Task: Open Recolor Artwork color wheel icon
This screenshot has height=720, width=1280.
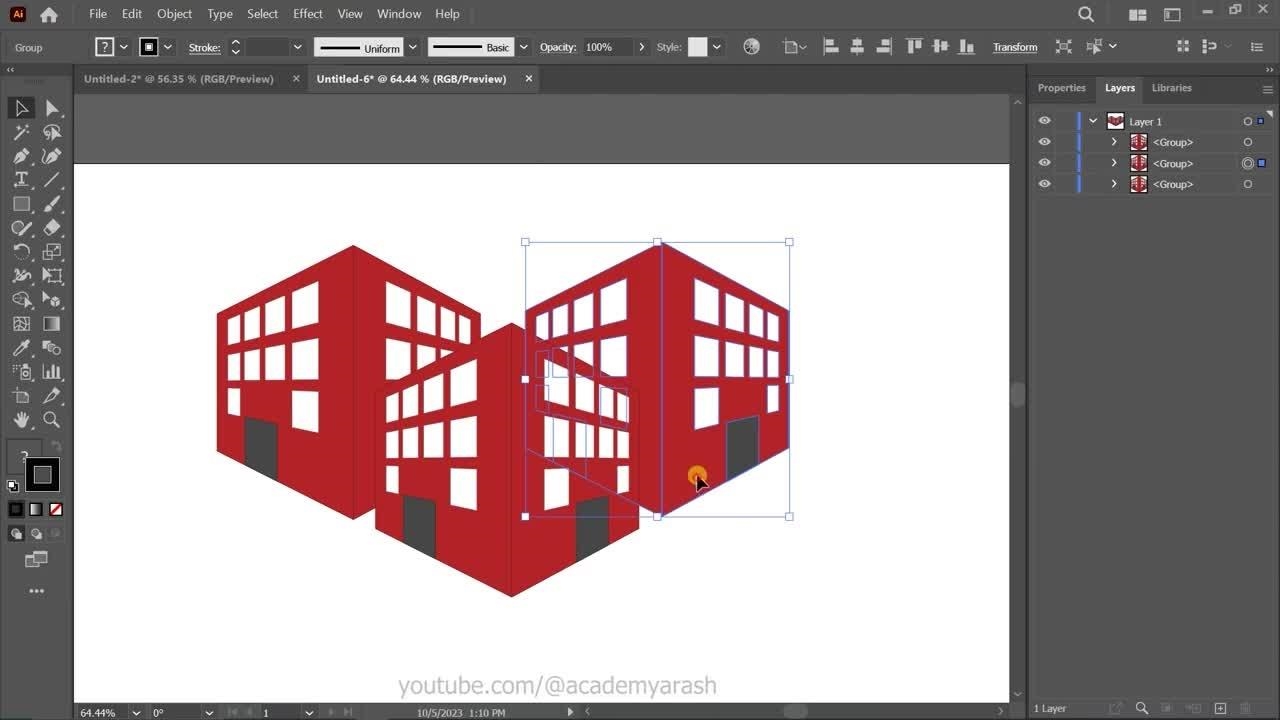Action: (x=752, y=47)
